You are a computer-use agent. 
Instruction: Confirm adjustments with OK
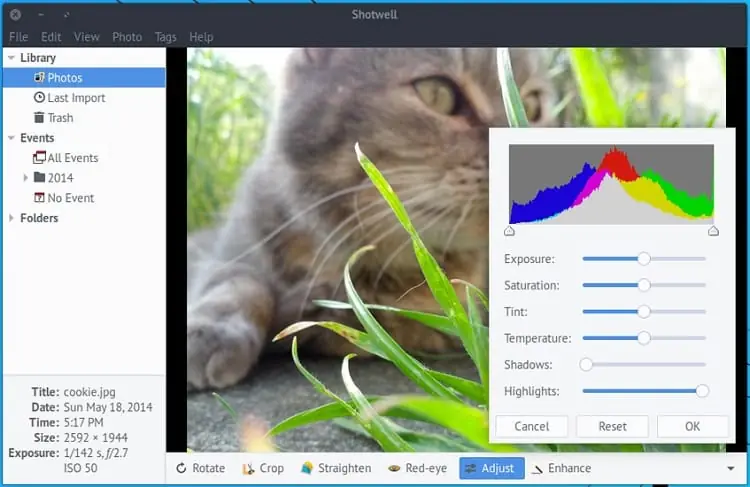[x=693, y=426]
